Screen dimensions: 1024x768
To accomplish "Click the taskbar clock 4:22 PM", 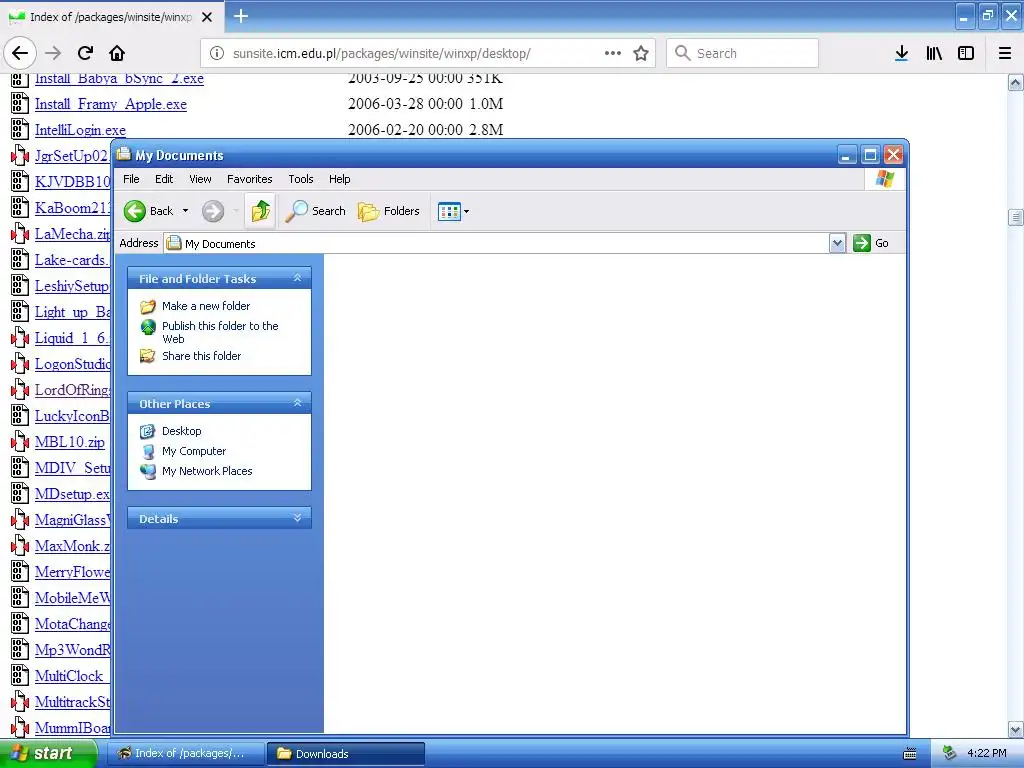I will coord(987,754).
